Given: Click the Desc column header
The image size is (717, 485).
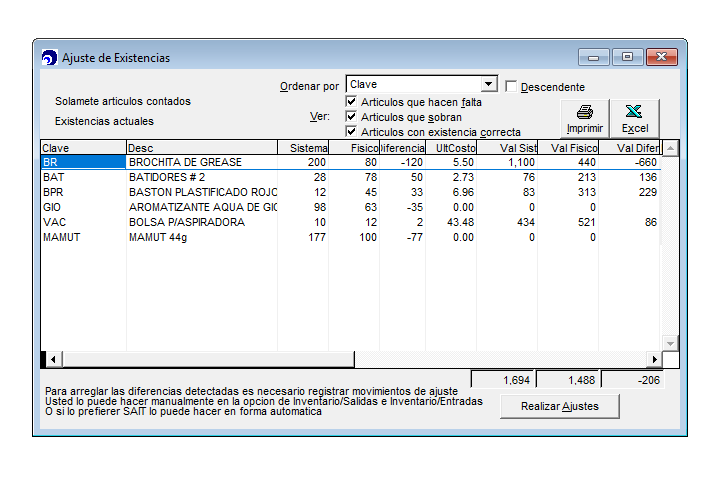Looking at the screenshot, I should pyautogui.click(x=202, y=148).
